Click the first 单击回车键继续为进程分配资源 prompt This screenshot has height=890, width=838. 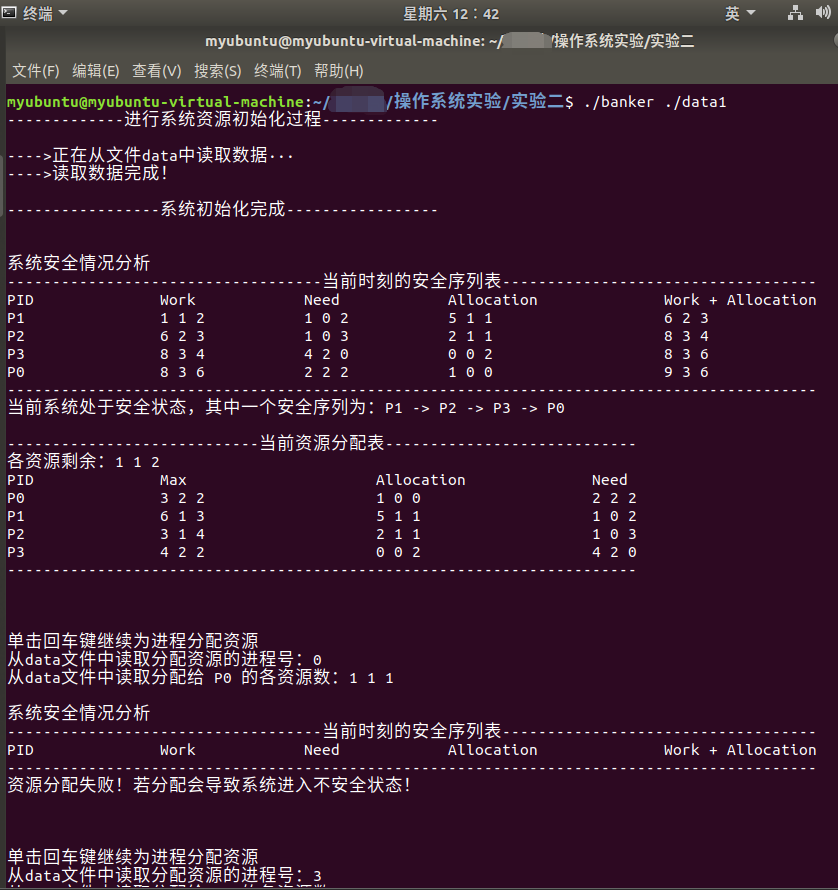133,641
